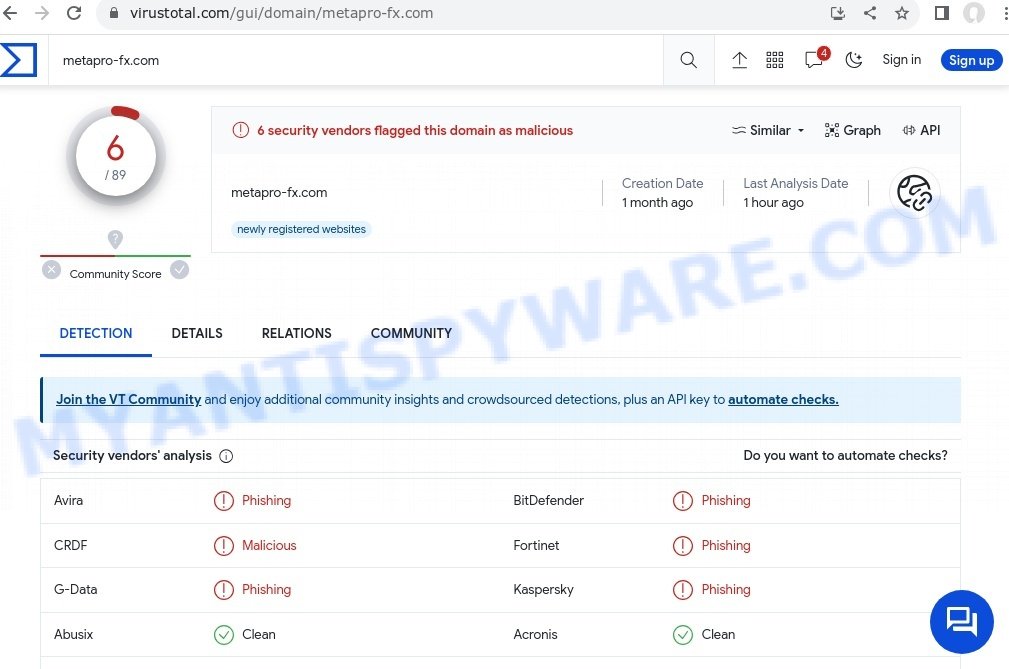Open the Graph view

[x=853, y=130]
